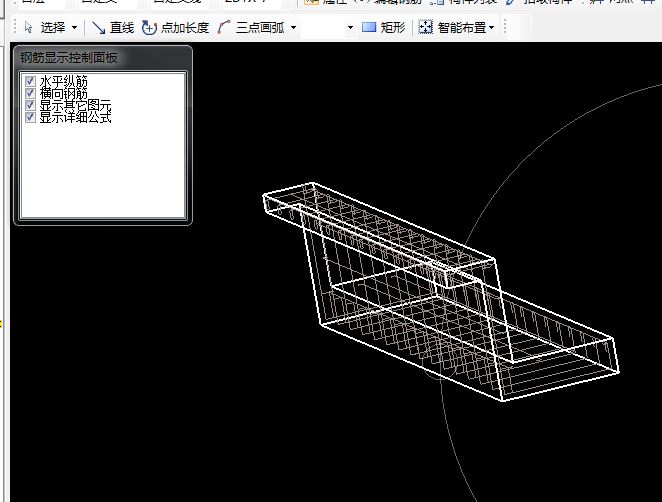Select the 矩形 rectangle tool

pos(384,28)
